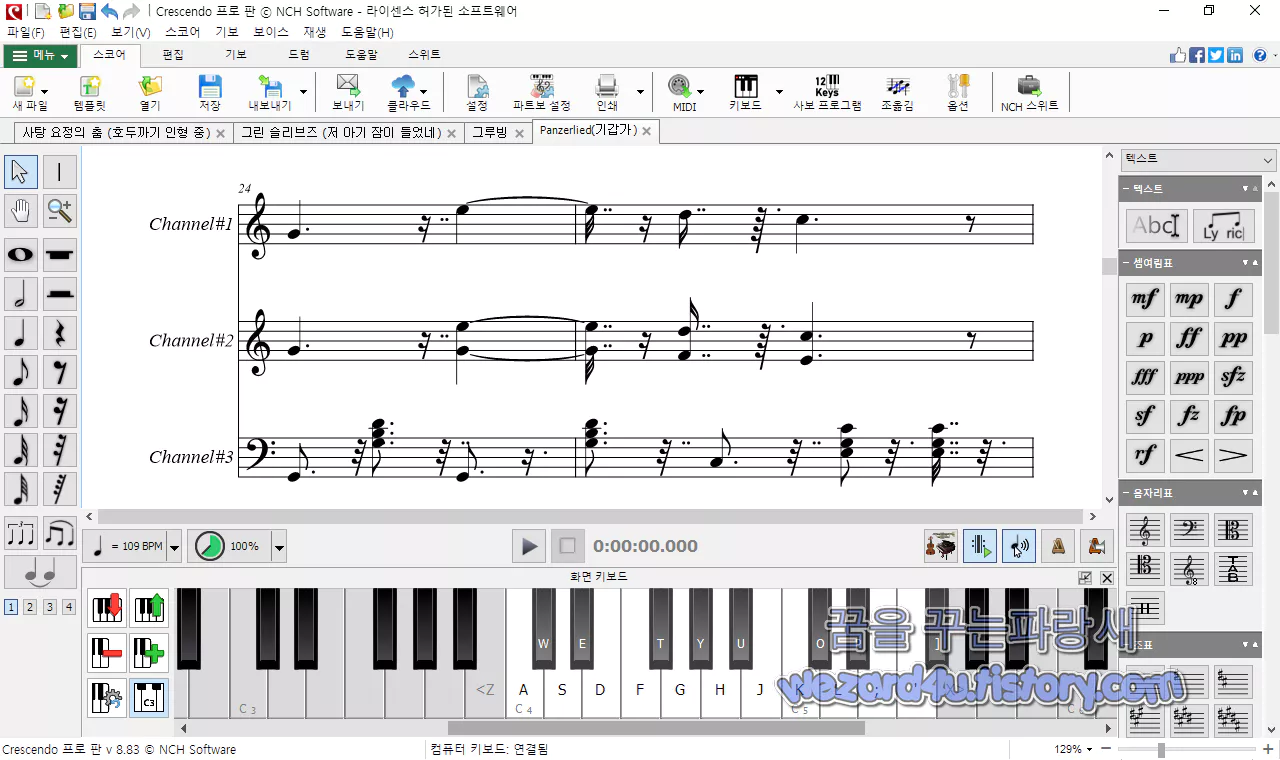Open the 보이스 menu

[x=271, y=32]
